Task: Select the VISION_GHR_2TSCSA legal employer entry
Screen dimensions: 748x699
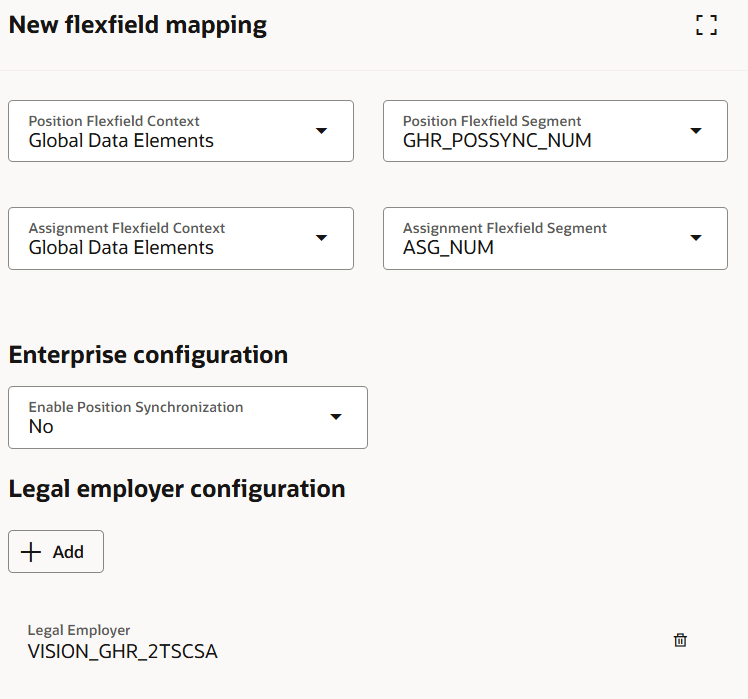Action: point(122,652)
